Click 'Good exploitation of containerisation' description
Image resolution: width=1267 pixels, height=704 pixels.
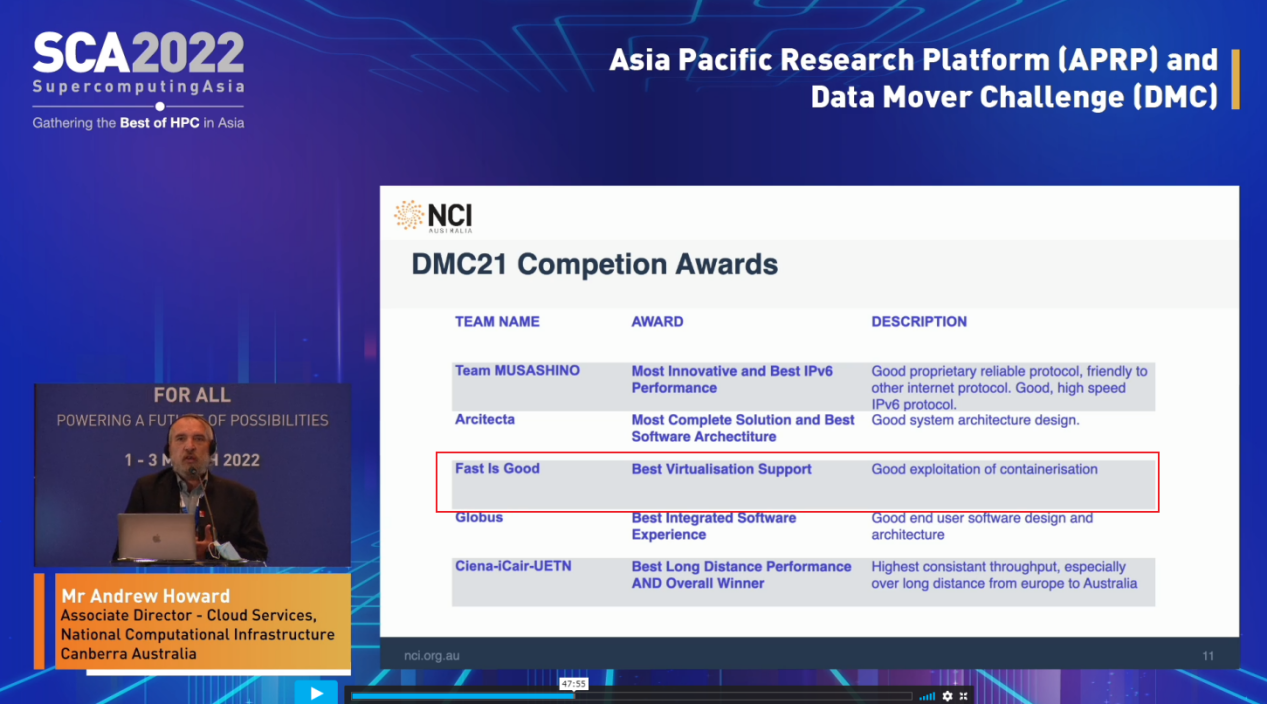pyautogui.click(x=984, y=469)
